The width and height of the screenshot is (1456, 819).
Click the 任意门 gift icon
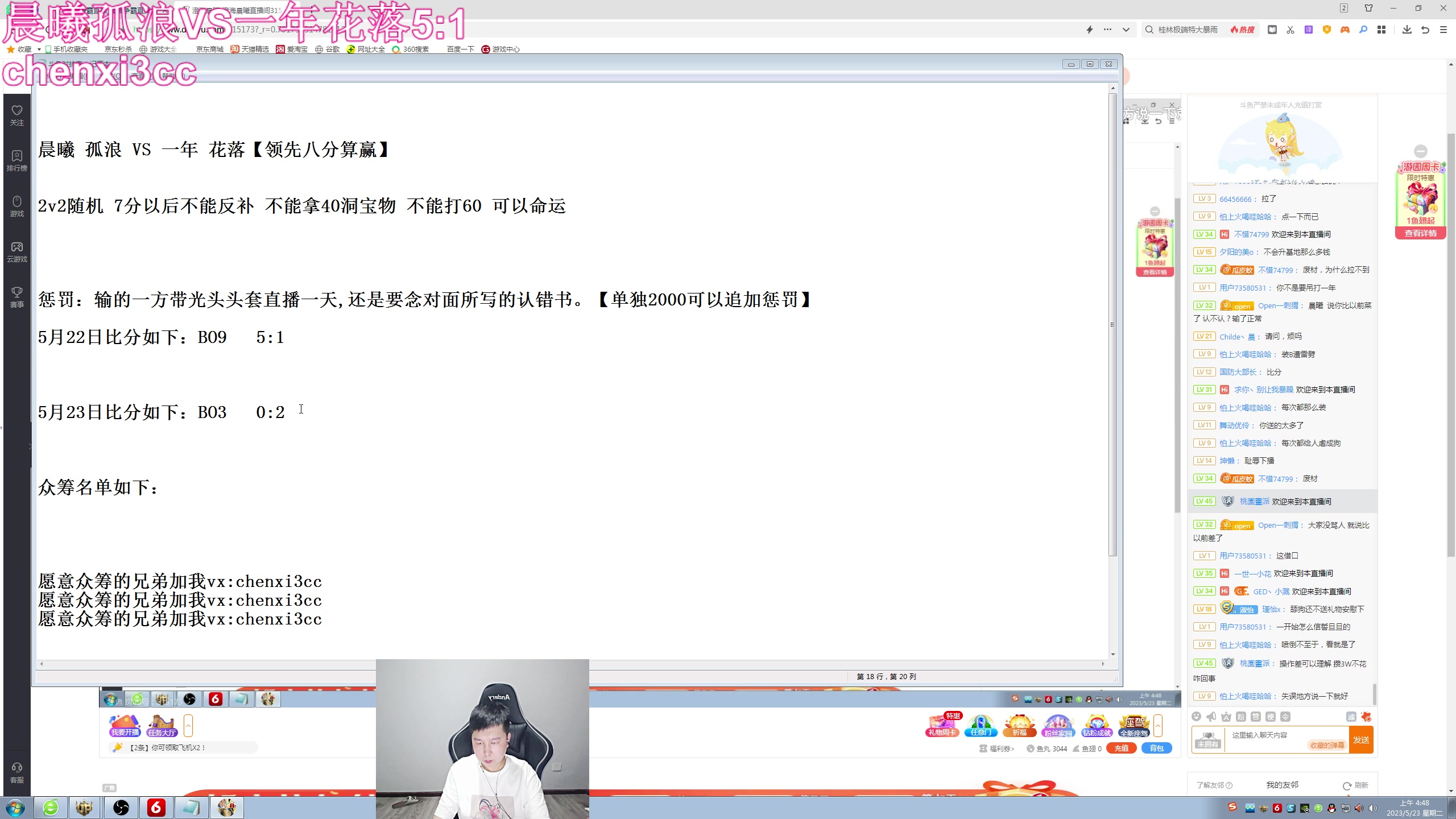[981, 726]
